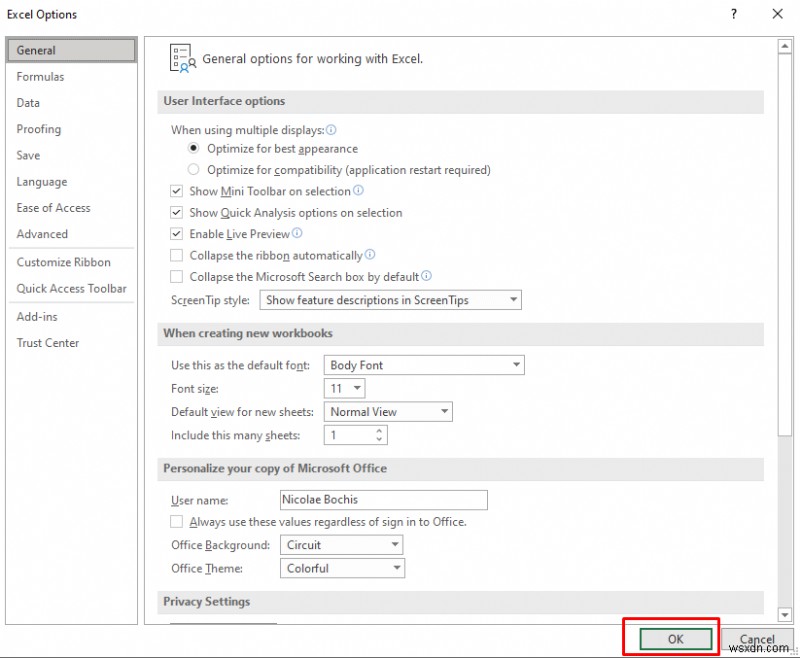Check Always use these values checkbox
The image size is (800, 658).
176,521
